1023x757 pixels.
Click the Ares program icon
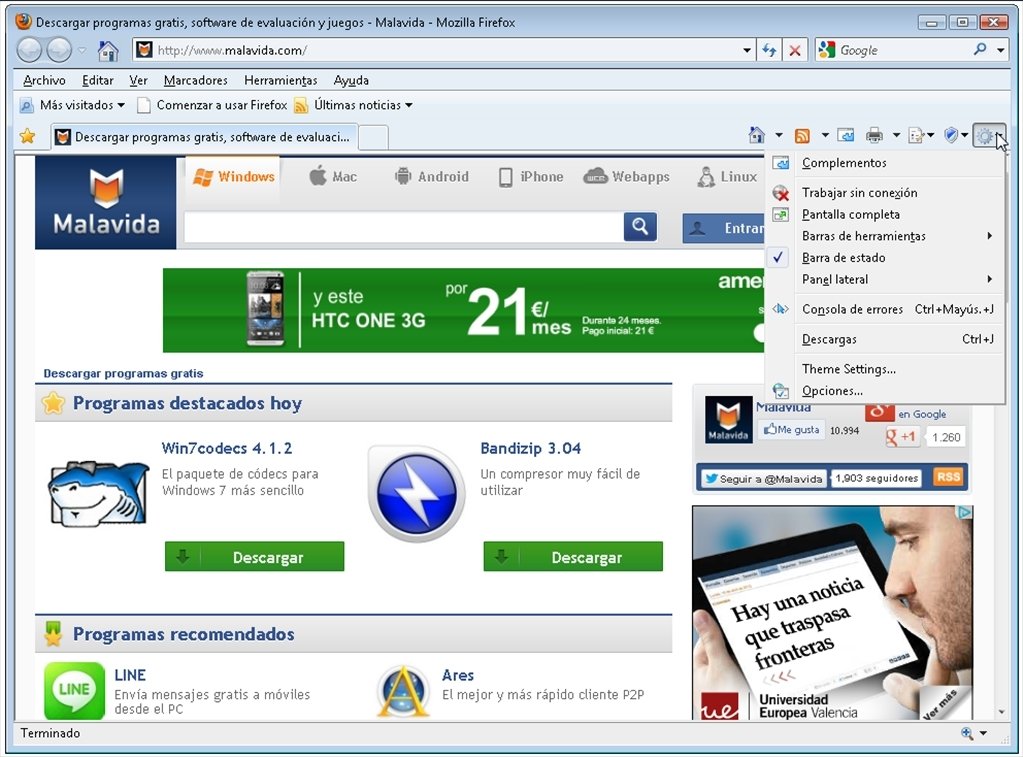click(403, 691)
